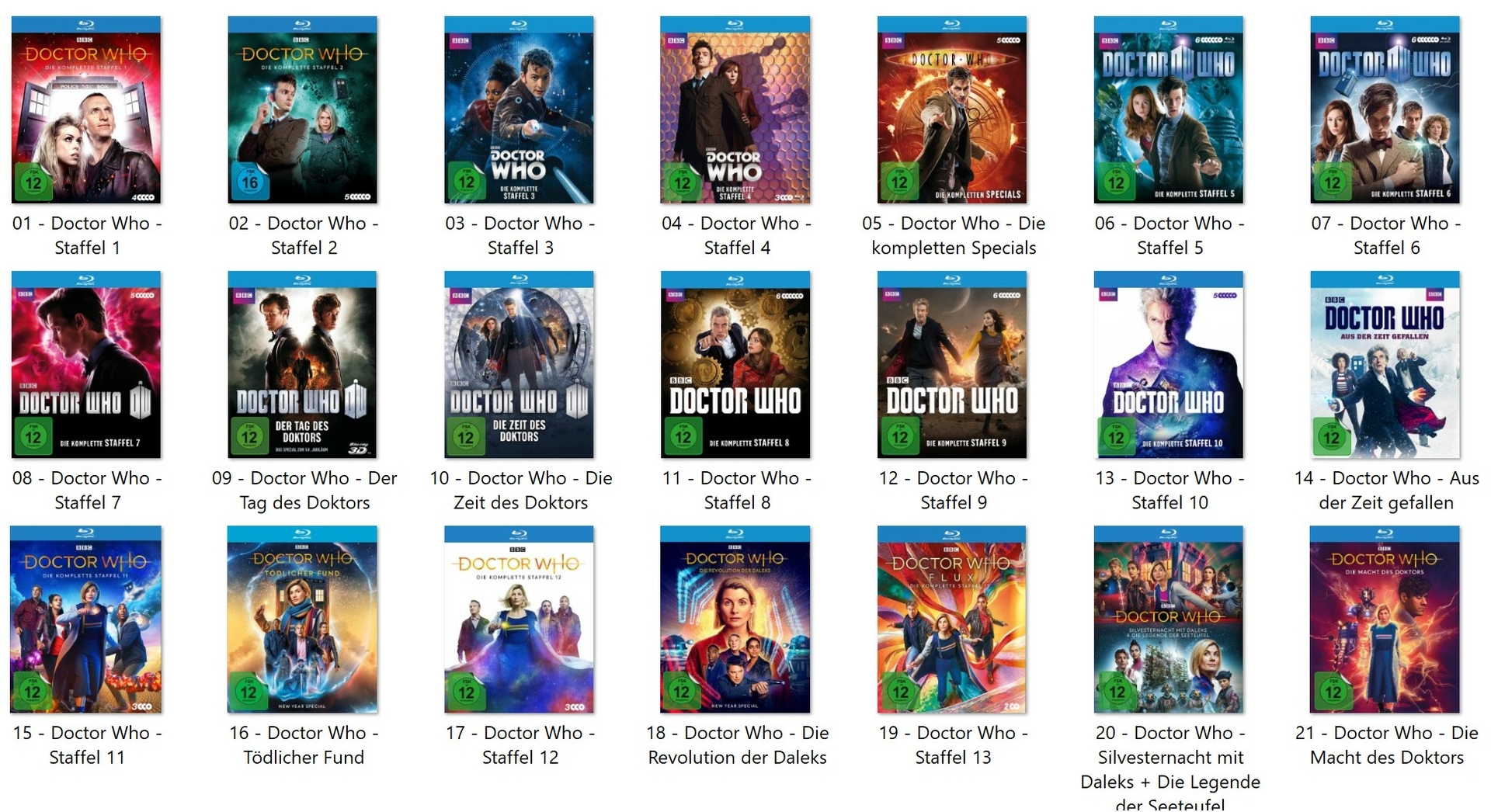The height and width of the screenshot is (812, 1491).
Task: Open the 'Die kompletten Specials' cover
Action: (x=952, y=110)
